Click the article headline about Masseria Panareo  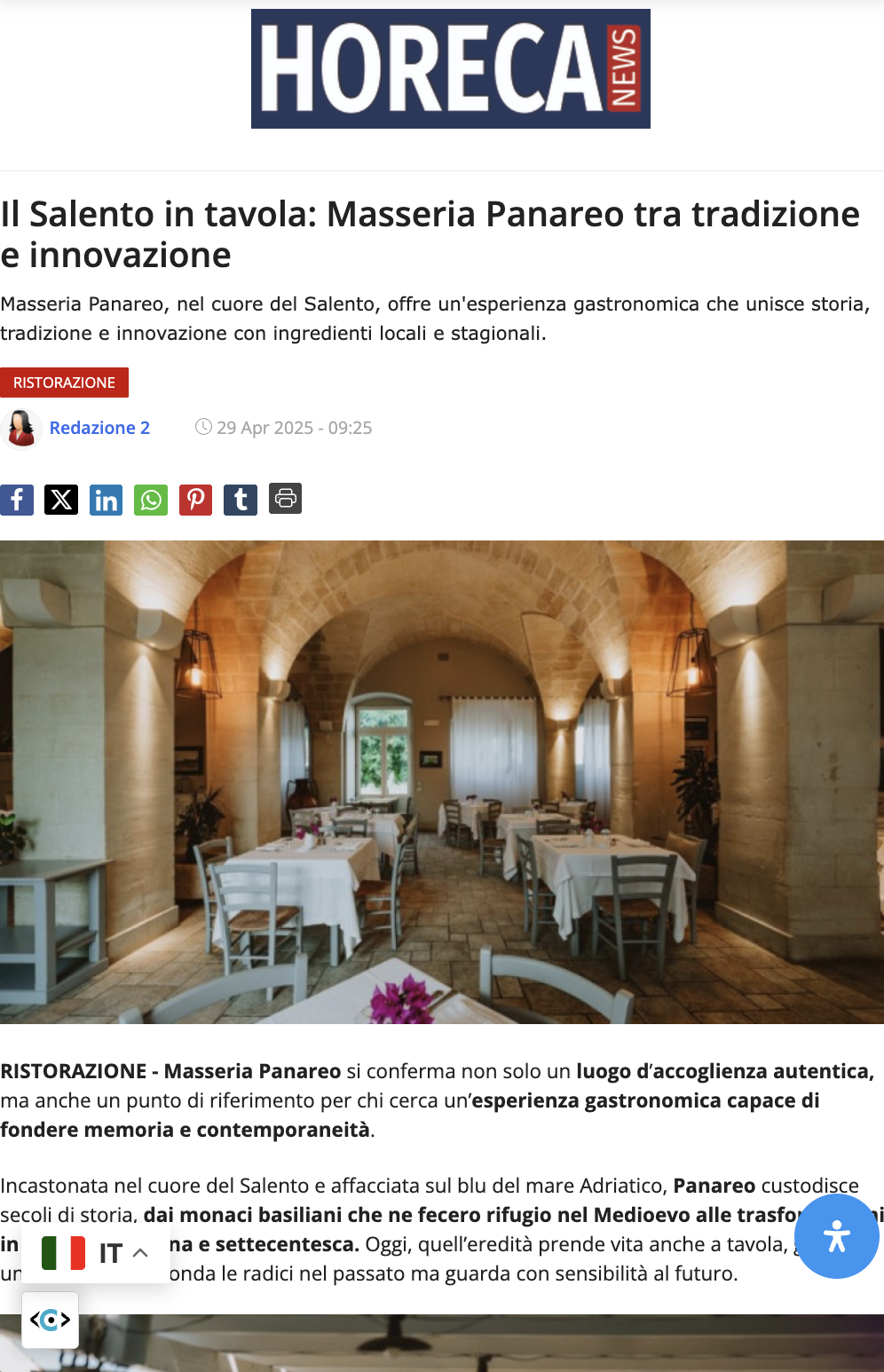[x=430, y=234]
